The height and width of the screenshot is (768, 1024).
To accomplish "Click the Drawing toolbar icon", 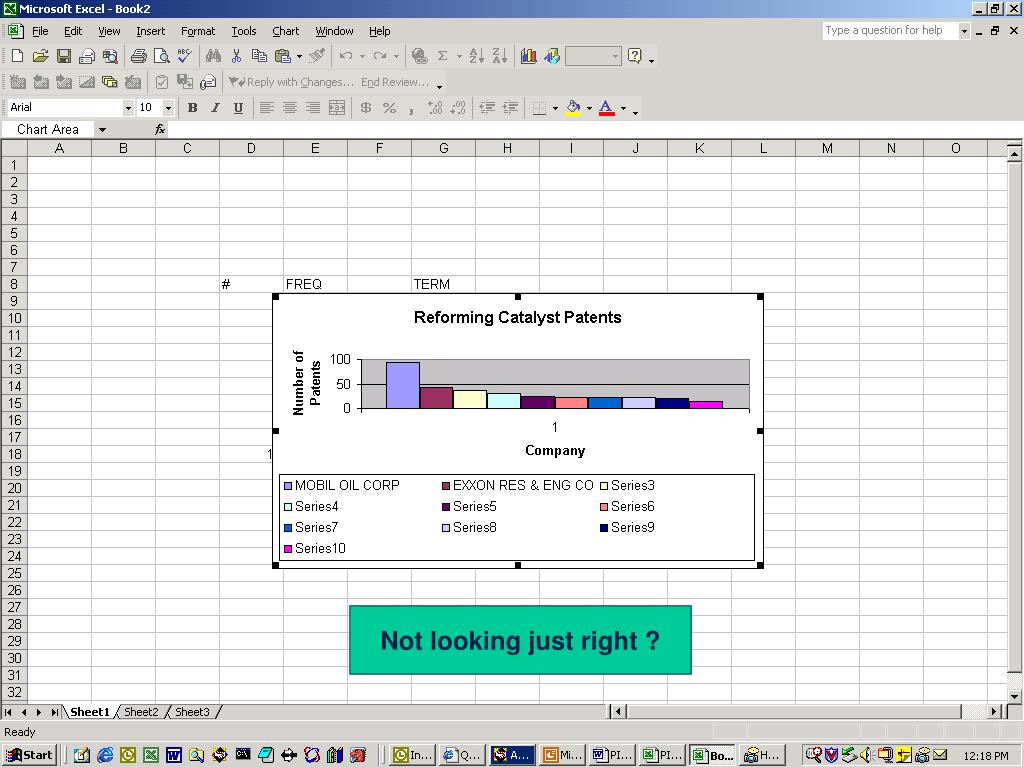I will click(552, 56).
